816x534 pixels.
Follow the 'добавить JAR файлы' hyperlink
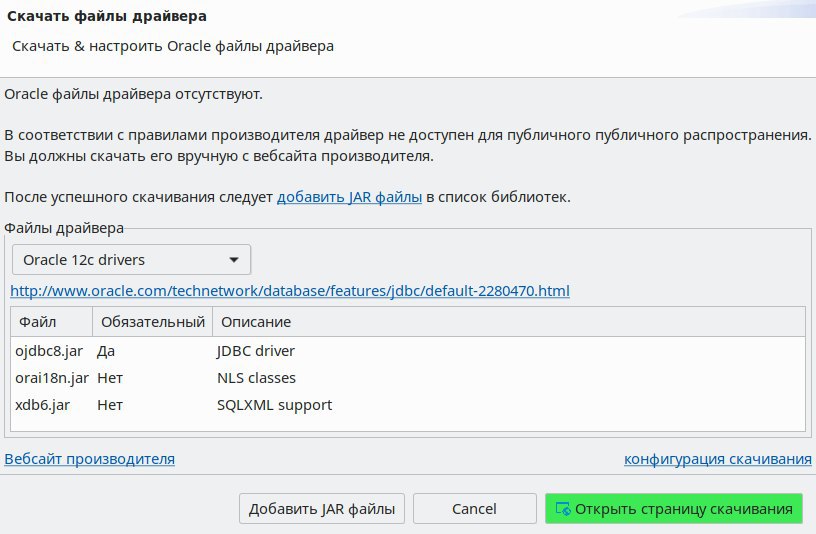349,197
